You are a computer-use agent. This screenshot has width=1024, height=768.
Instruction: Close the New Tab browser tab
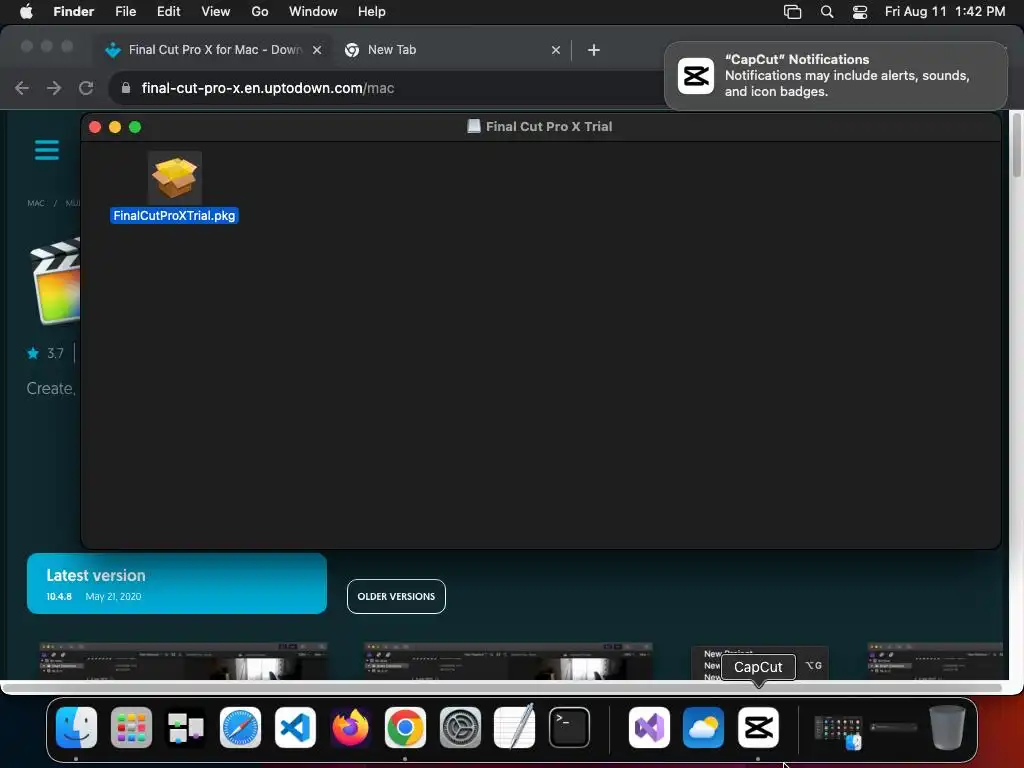tap(556, 50)
